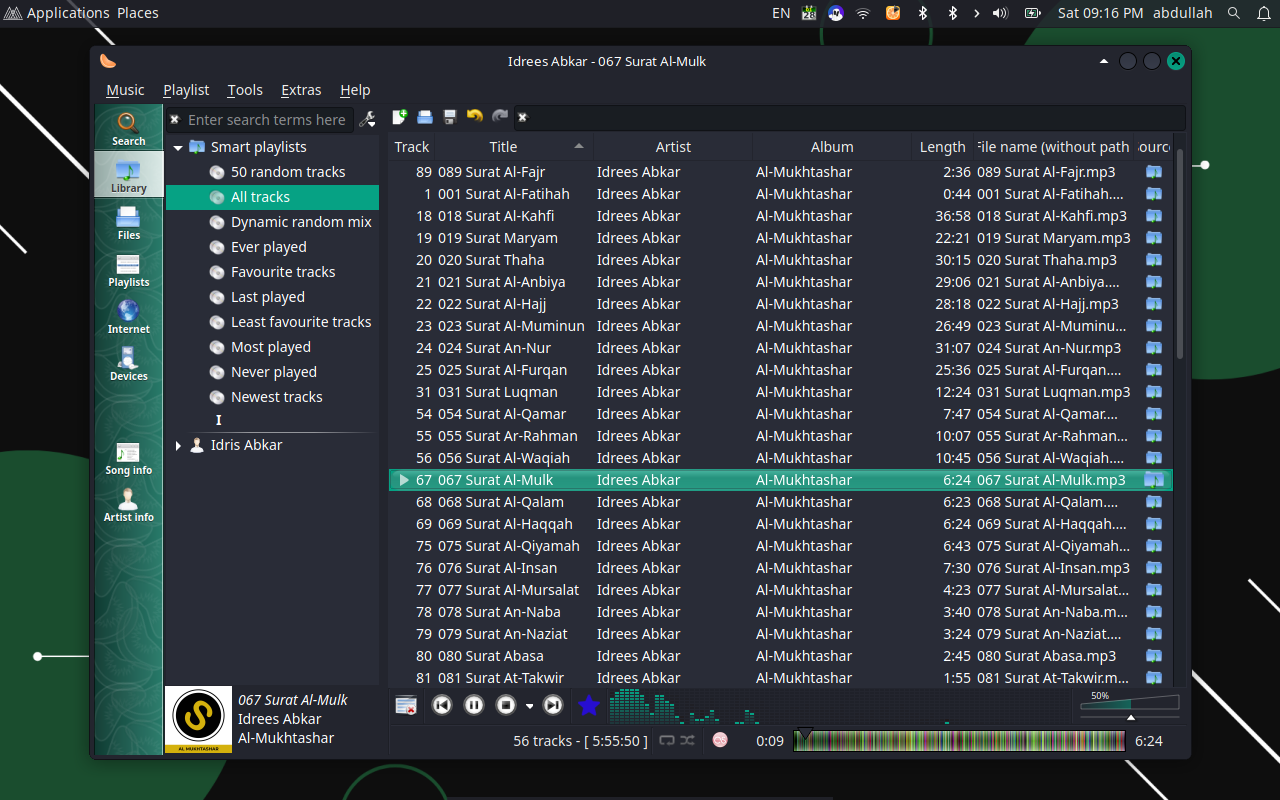Open the Internet sidebar tab
This screenshot has width=1280, height=800.
point(128,316)
